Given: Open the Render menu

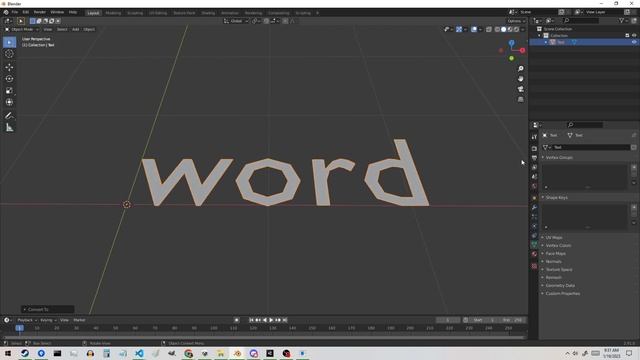Looking at the screenshot, I should pos(40,12).
